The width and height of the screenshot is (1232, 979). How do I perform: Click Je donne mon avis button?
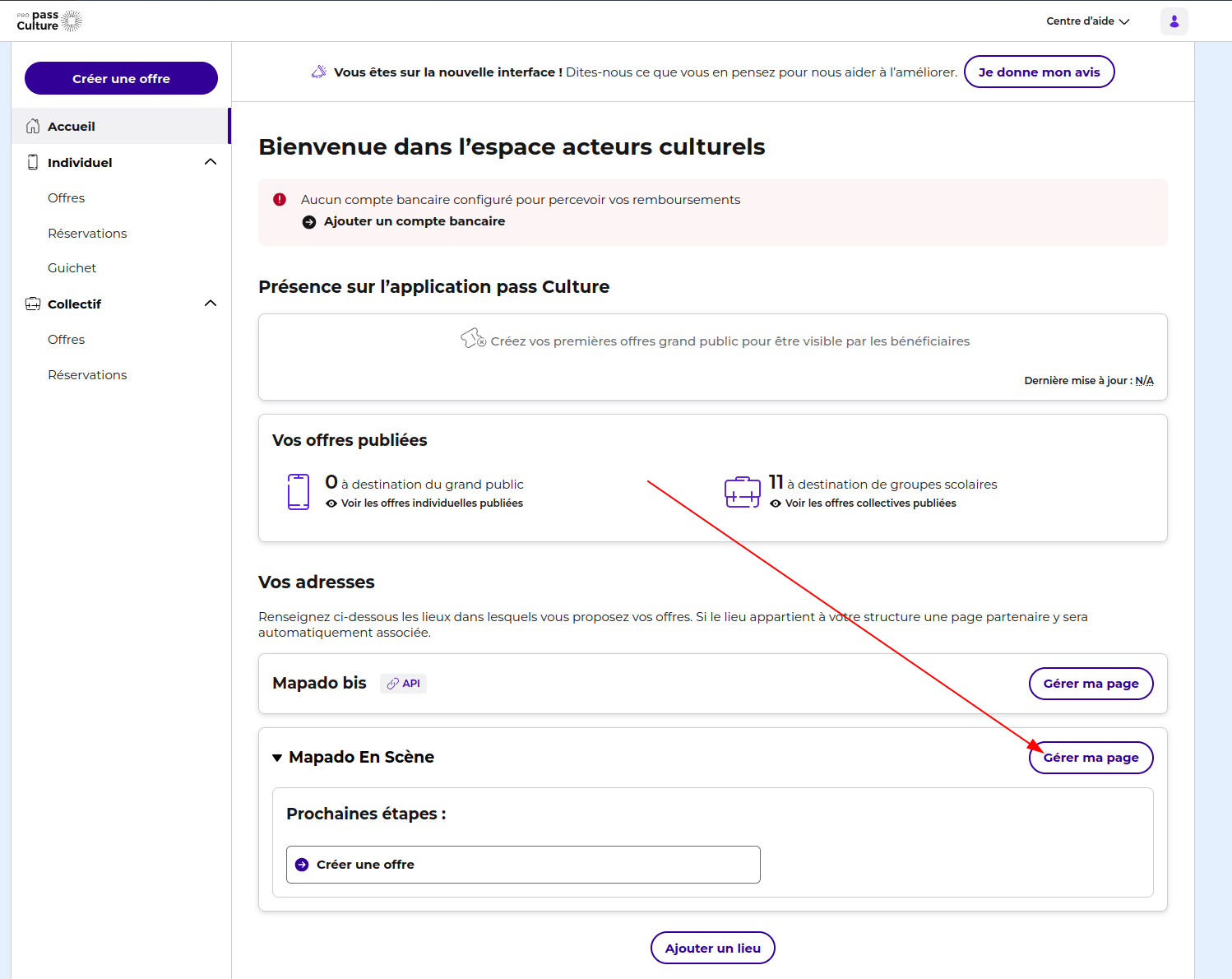1038,72
